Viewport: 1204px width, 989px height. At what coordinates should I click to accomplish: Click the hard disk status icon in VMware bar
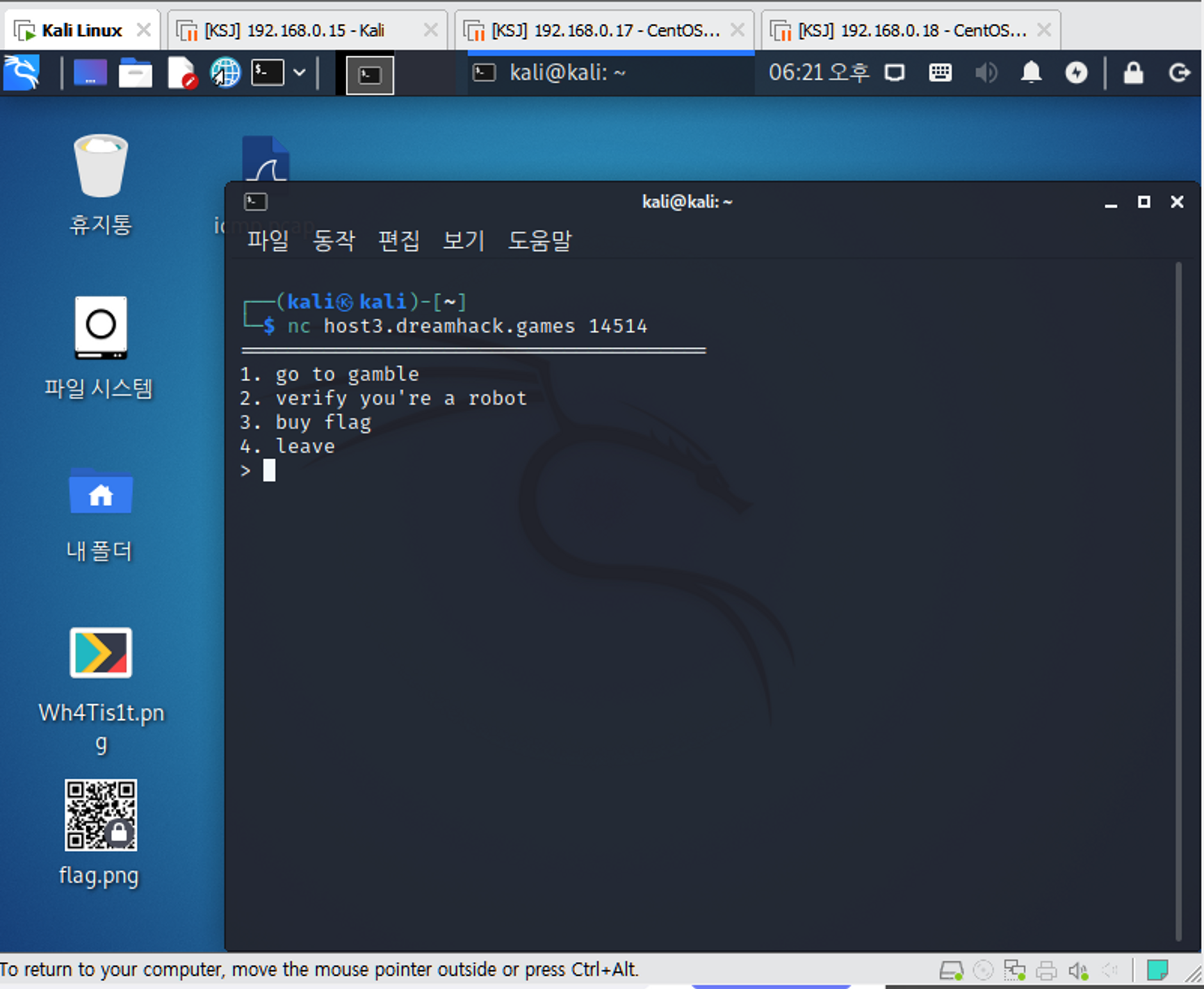951,971
